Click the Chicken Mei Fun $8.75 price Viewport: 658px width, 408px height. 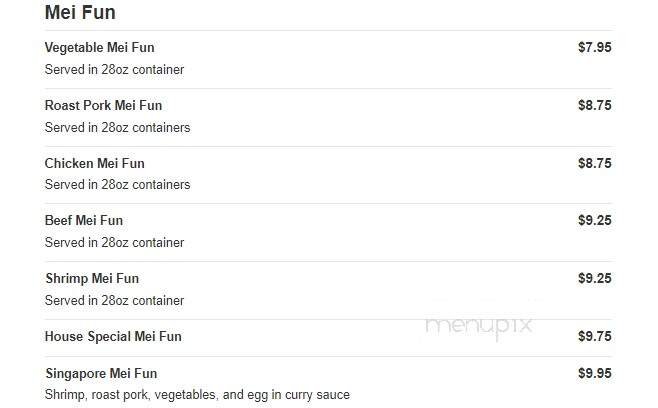[595, 163]
